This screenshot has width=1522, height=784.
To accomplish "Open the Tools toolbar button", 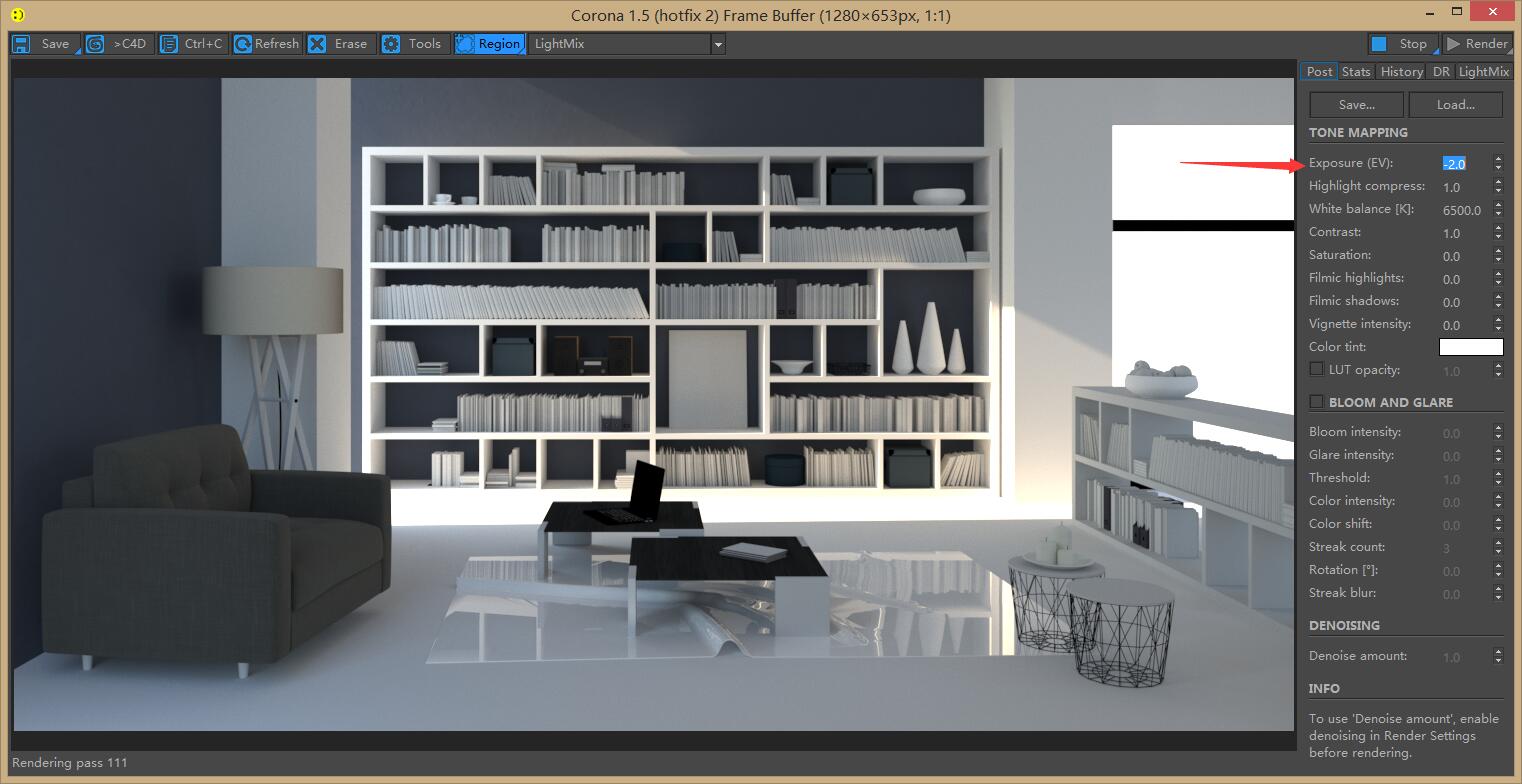I will [414, 44].
